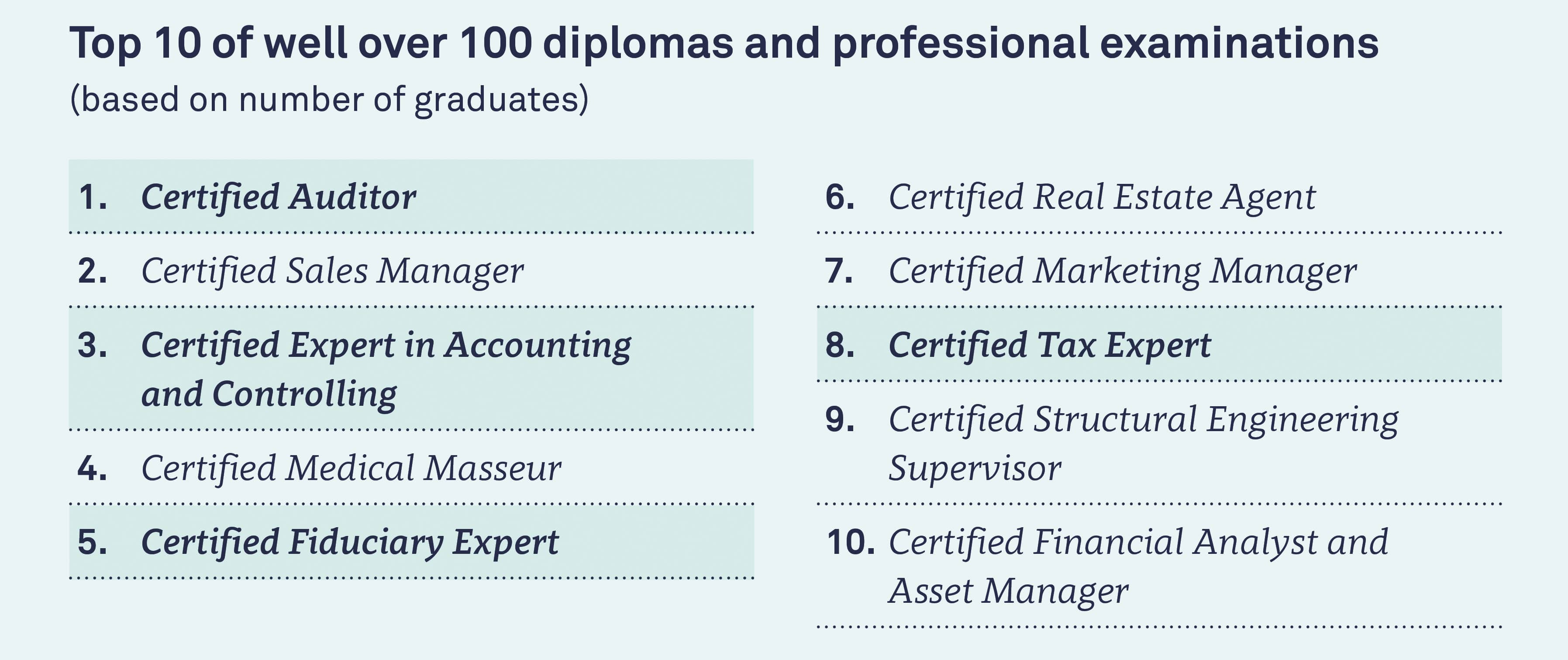Click the rank number '10.'
The height and width of the screenshot is (660, 1568).
click(851, 543)
